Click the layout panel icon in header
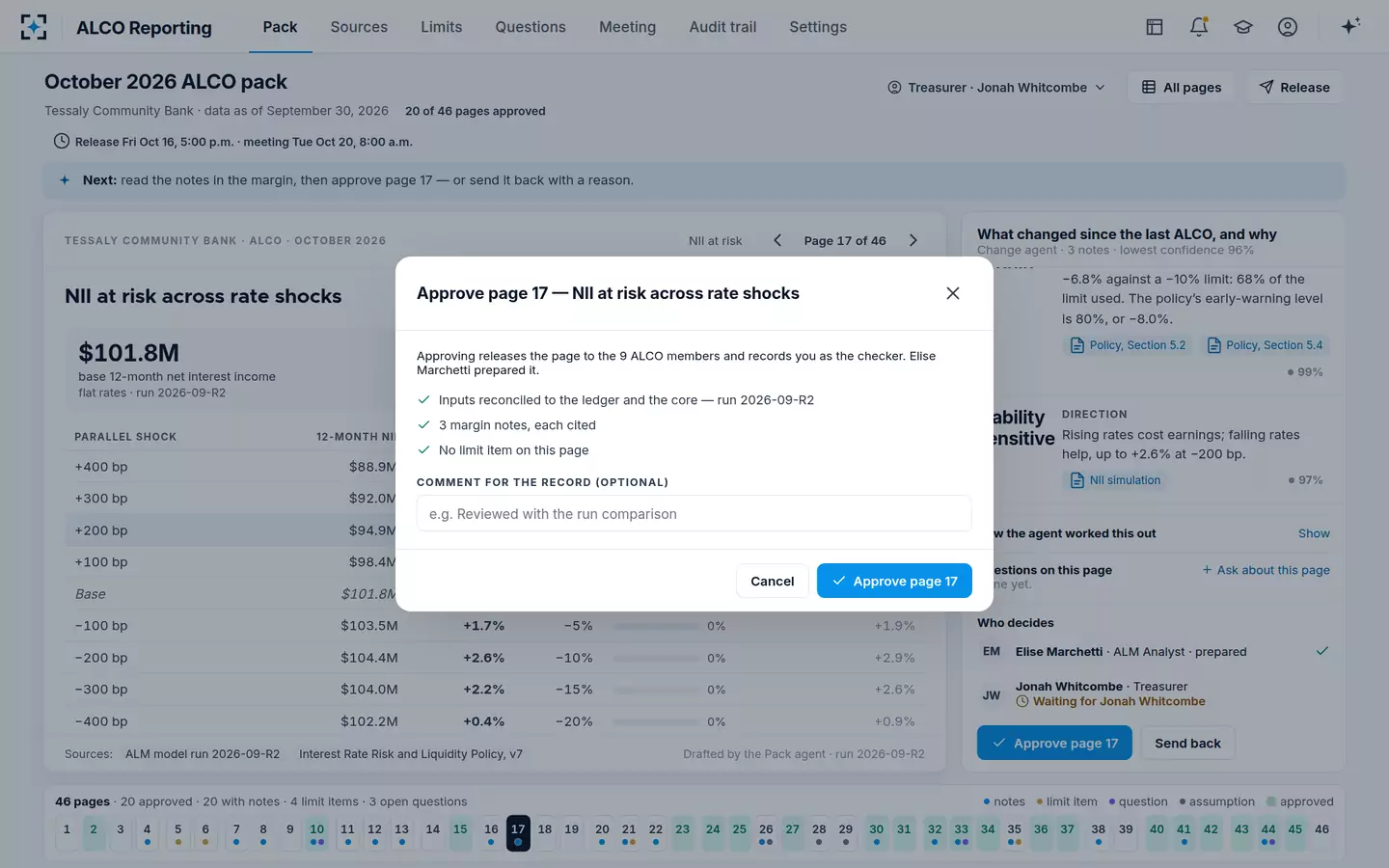Image resolution: width=1389 pixels, height=868 pixels. [1155, 27]
